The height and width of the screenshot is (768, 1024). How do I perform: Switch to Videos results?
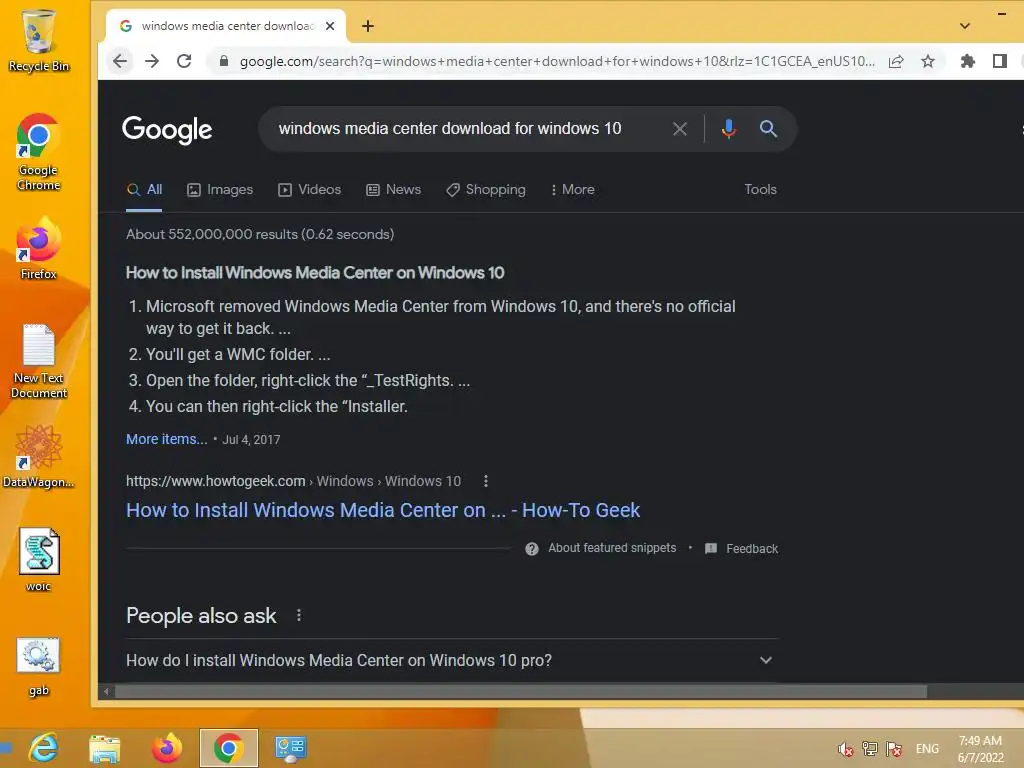(310, 189)
